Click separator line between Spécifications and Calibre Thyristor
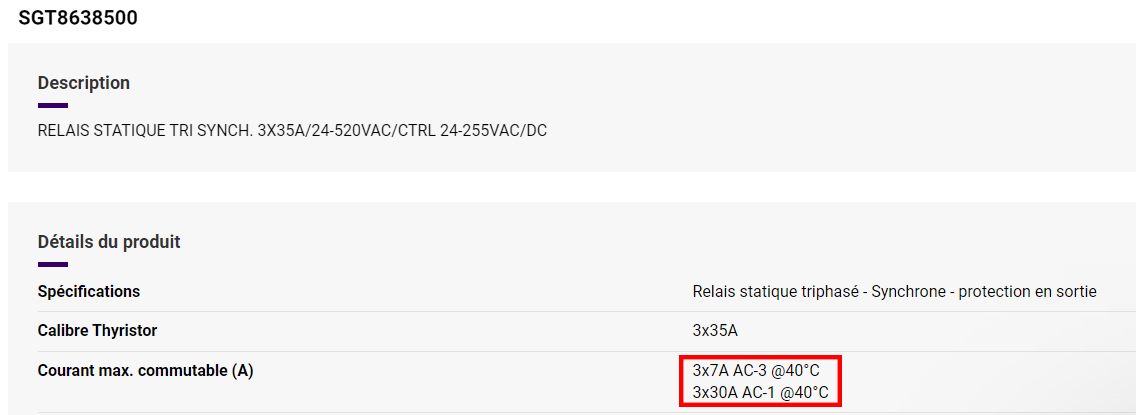This screenshot has height=415, width=1136. point(587,311)
